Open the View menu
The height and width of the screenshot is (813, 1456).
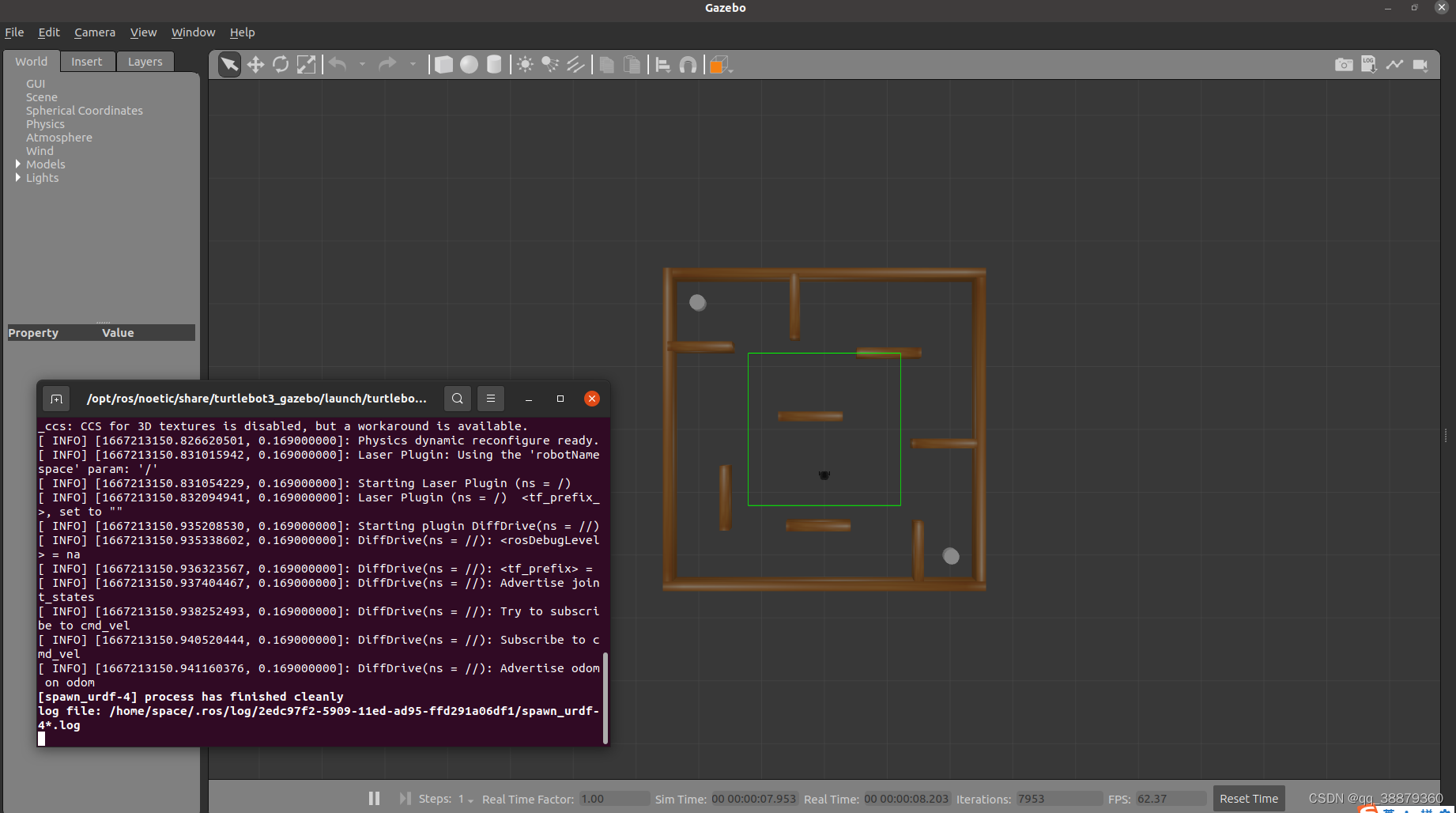(143, 32)
